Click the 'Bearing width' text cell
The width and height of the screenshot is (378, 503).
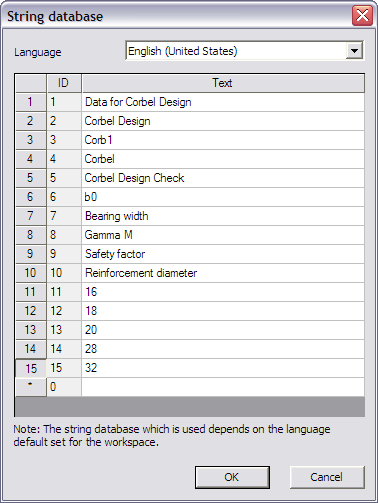click(x=223, y=216)
